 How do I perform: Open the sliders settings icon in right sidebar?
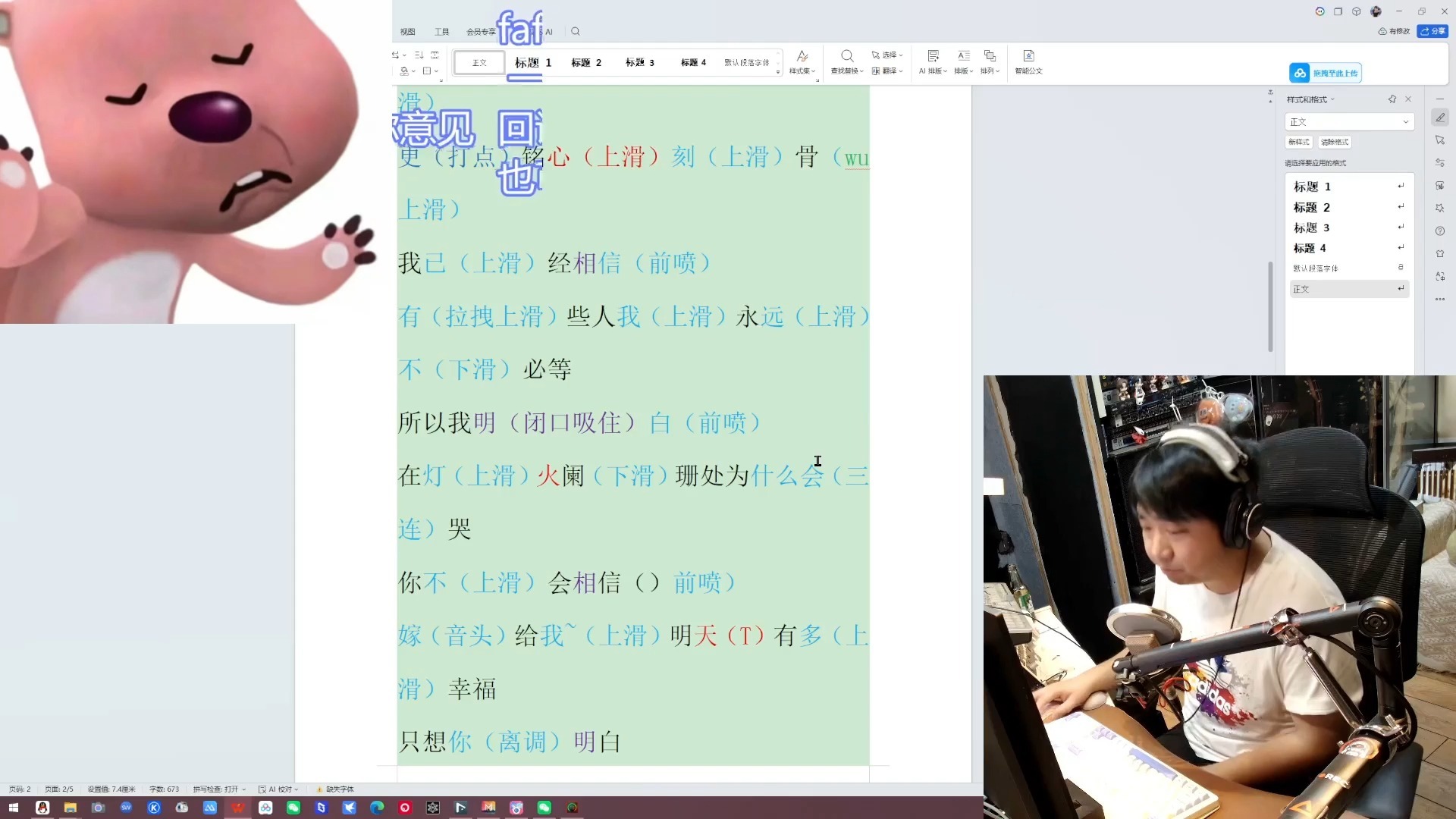[1440, 163]
